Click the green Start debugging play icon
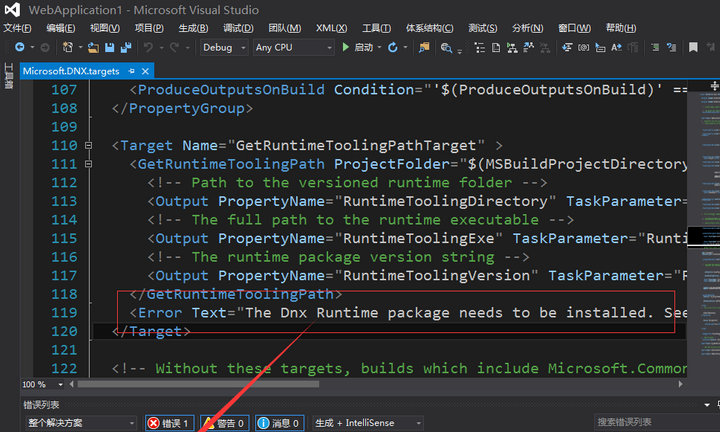The width and height of the screenshot is (720, 432). [345, 47]
